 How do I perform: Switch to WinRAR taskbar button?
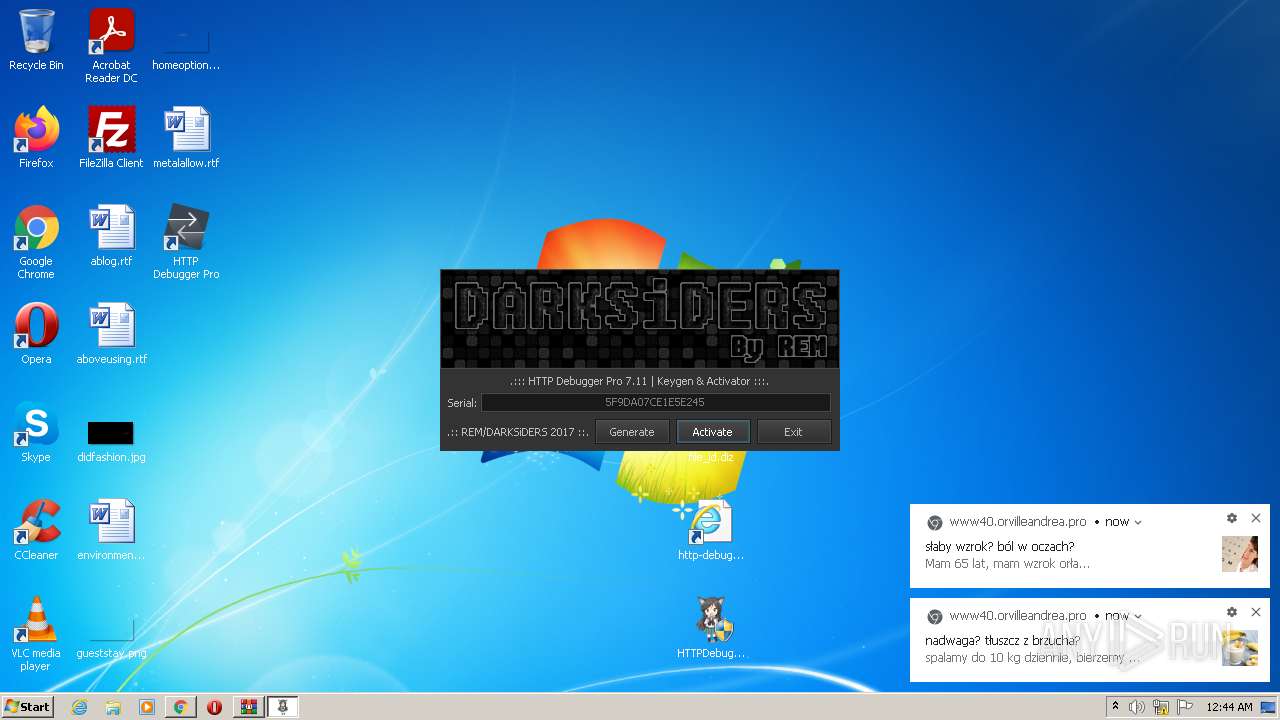[x=248, y=707]
